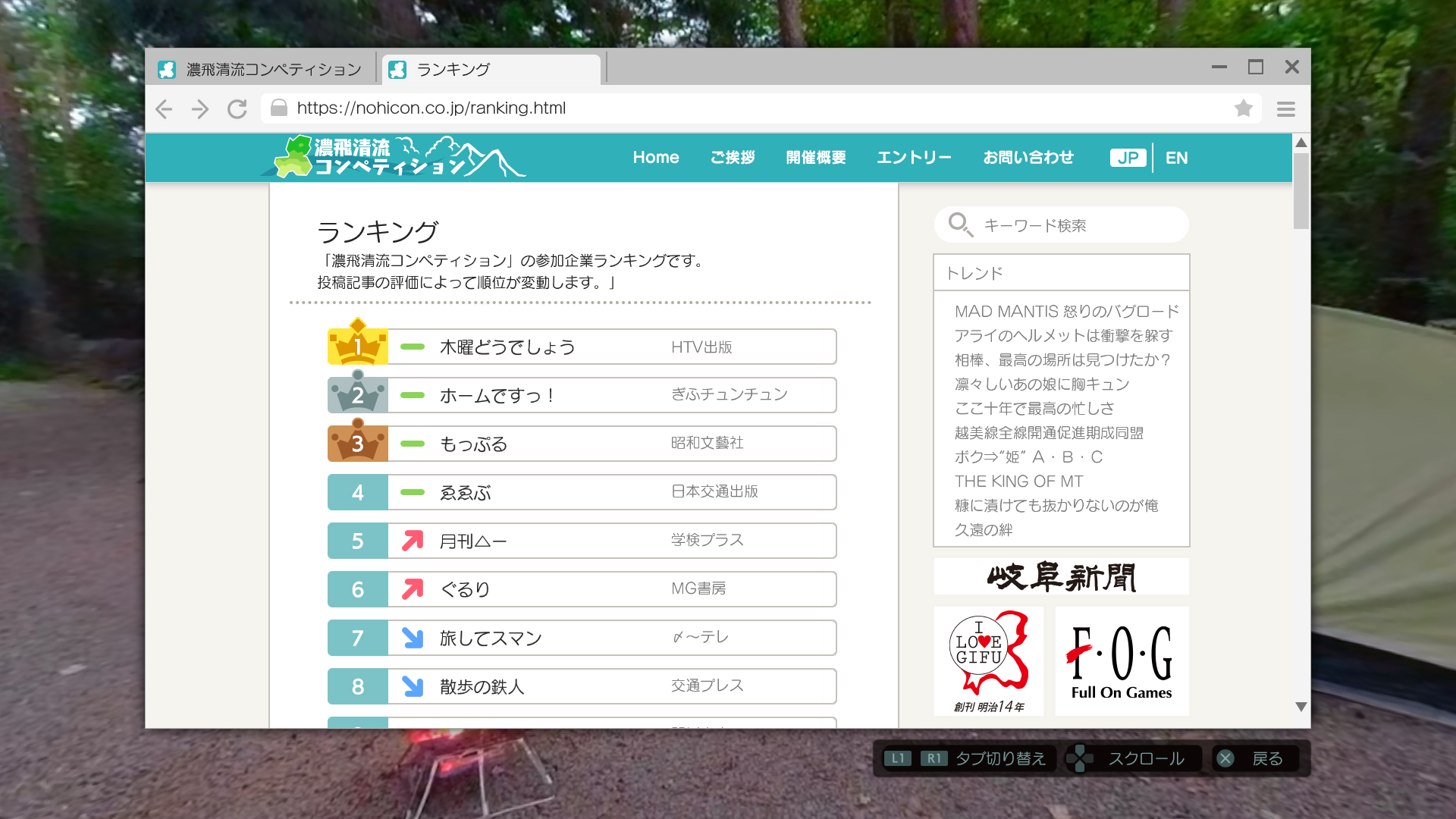Click the magnifier search icon

click(x=959, y=224)
